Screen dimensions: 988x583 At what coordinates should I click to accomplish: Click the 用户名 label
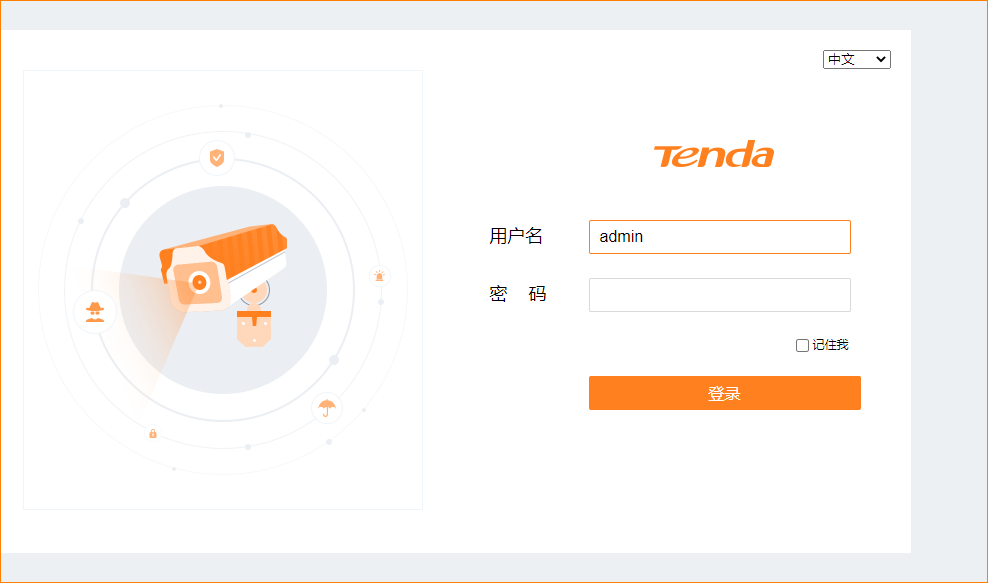tap(516, 236)
